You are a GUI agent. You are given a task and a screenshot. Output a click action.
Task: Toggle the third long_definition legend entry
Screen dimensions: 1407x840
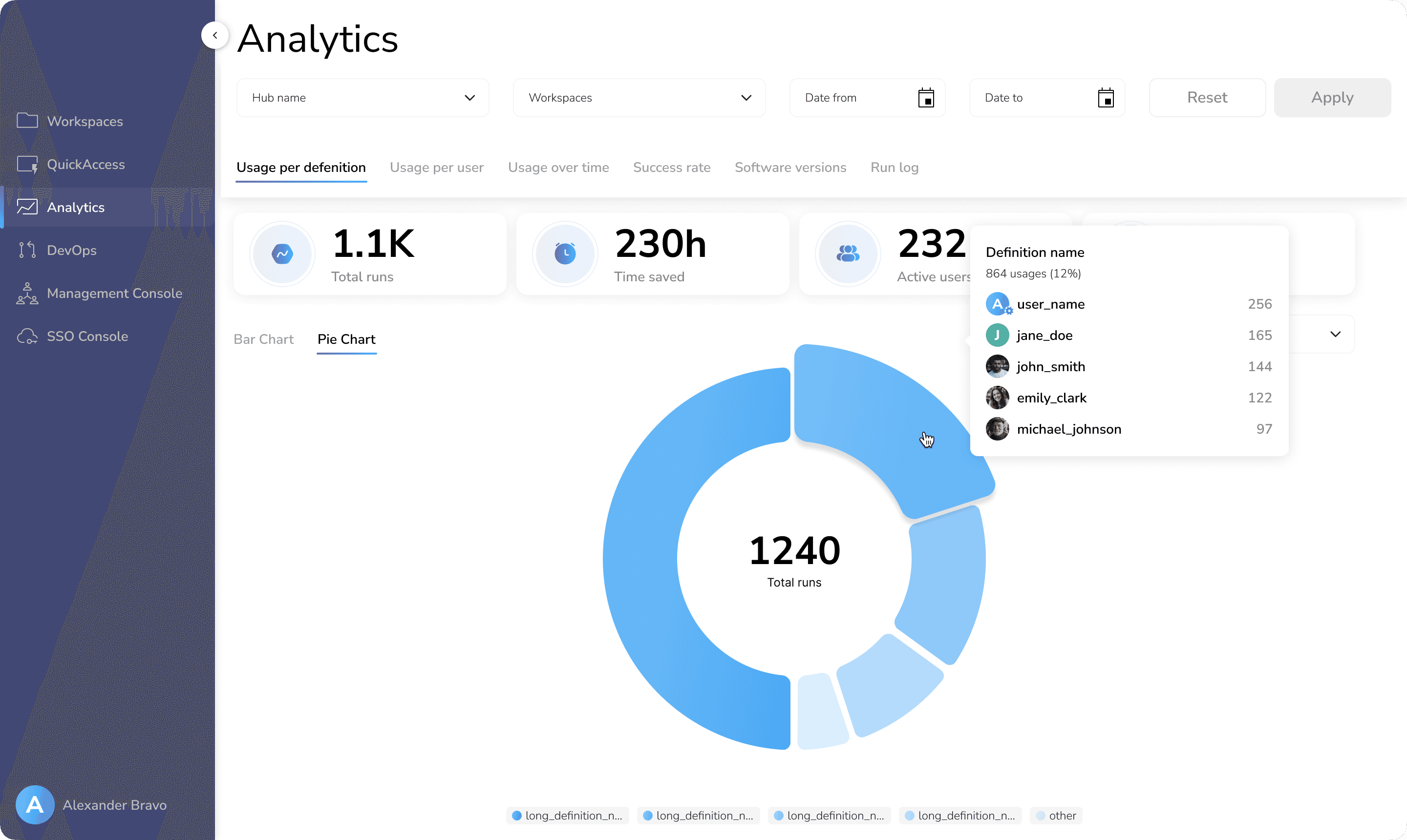tap(829, 815)
